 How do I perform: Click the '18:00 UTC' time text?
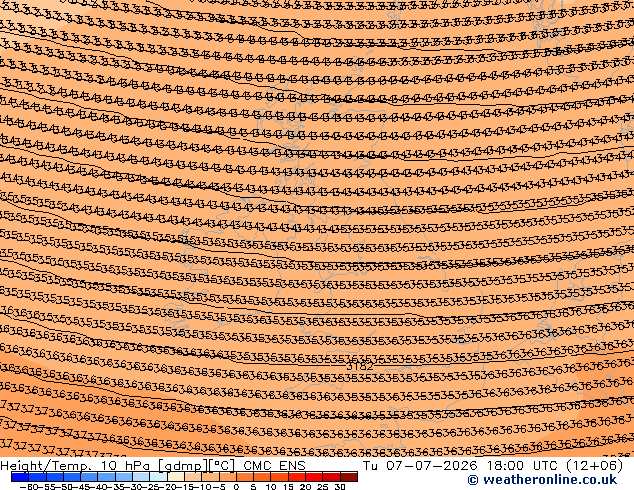point(524,466)
